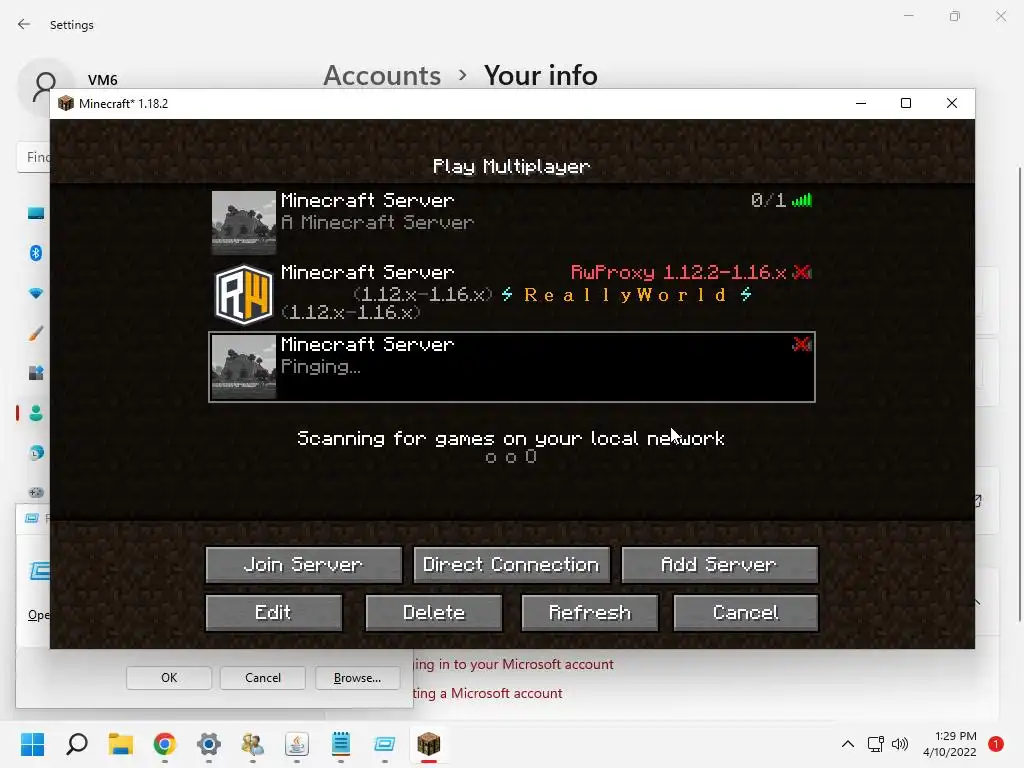The width and height of the screenshot is (1024, 768).
Task: Open Gaming controller icon in Settings sidebar
Action: (x=36, y=492)
